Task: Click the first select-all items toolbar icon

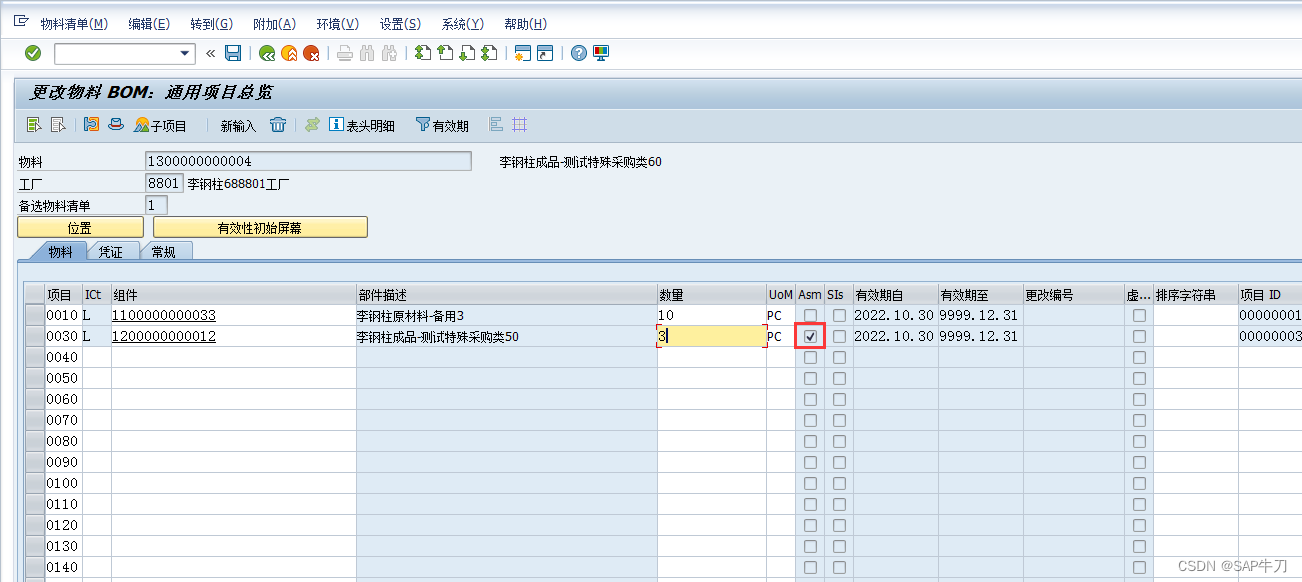Action: pos(34,125)
